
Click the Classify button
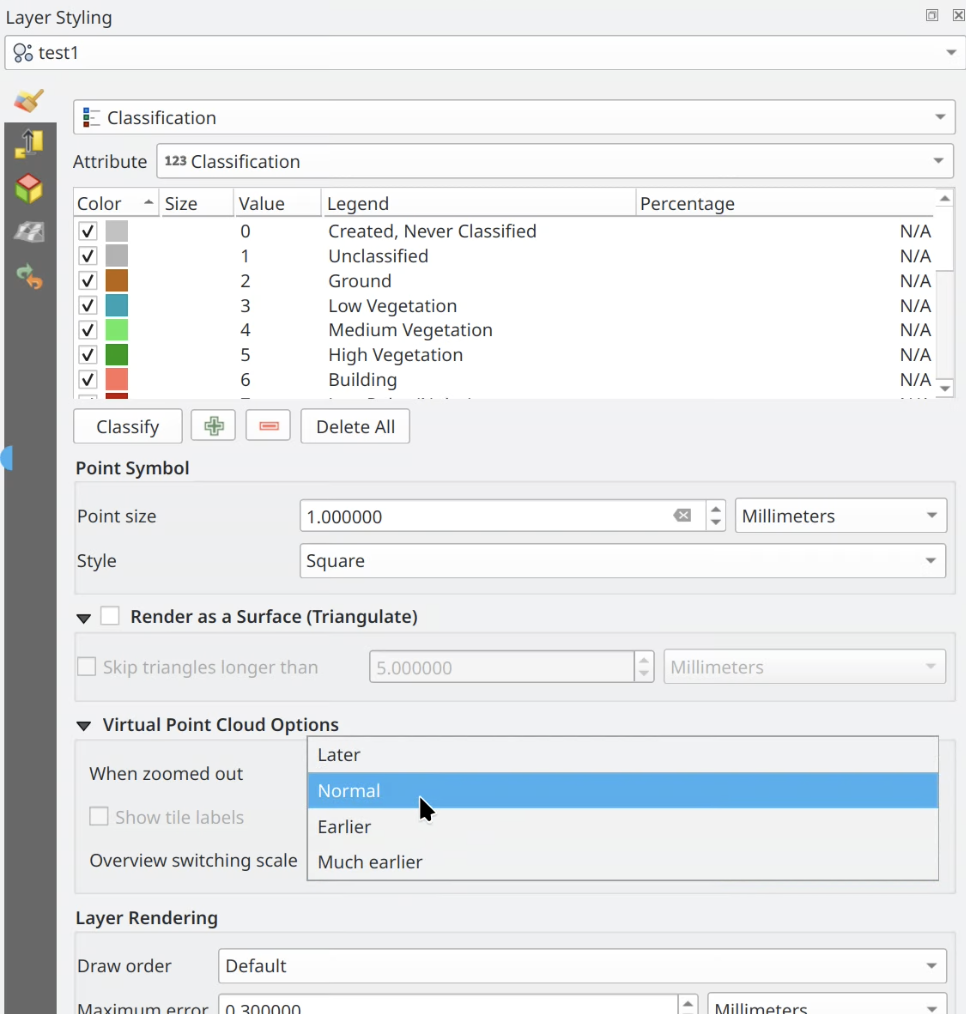coord(127,426)
